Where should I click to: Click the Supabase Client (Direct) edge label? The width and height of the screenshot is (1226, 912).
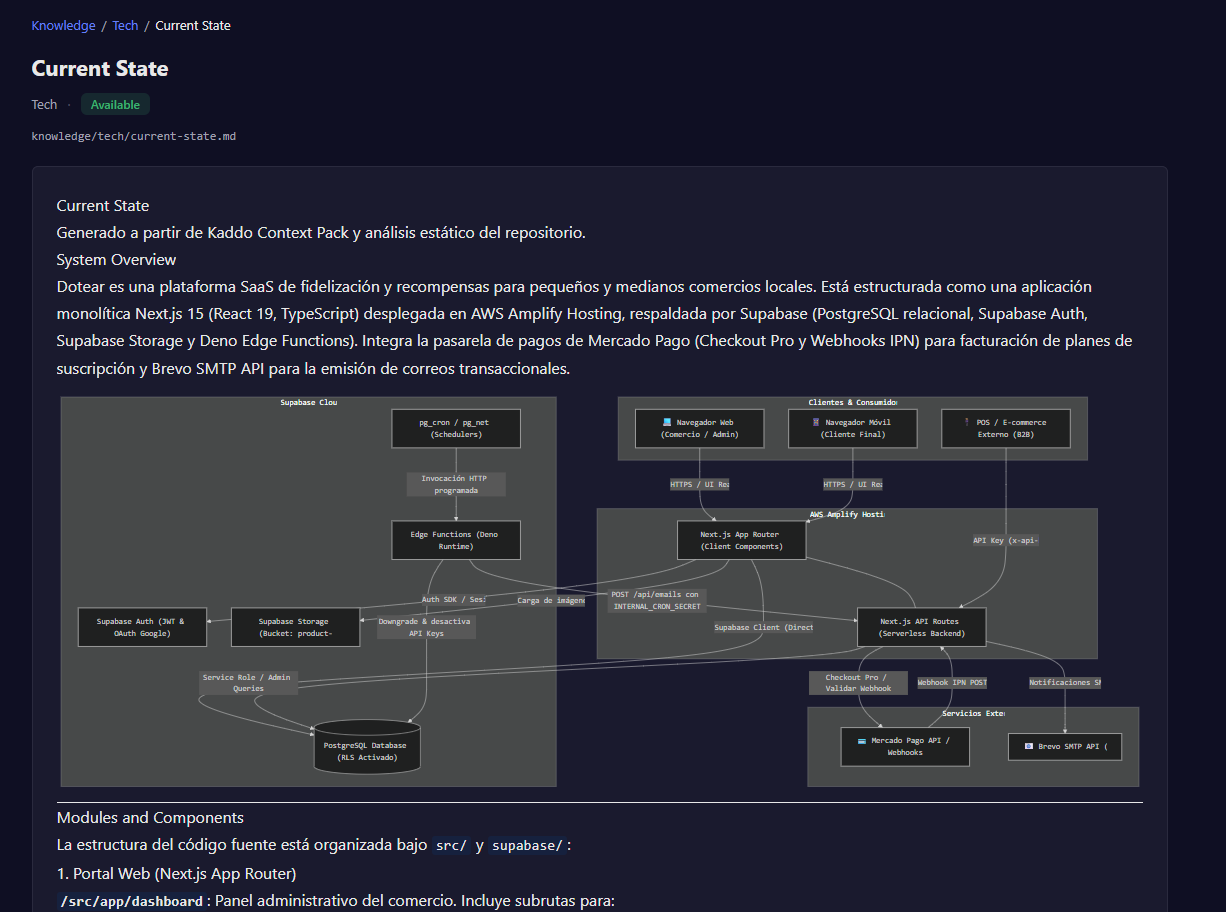pyautogui.click(x=763, y=627)
